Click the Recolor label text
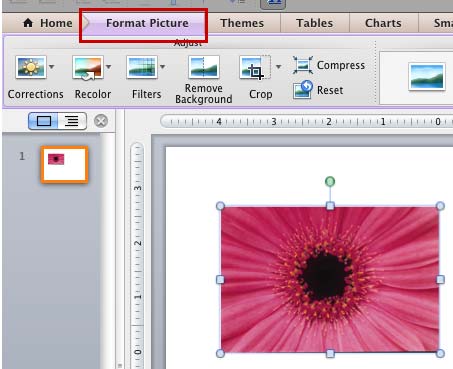Screen dimensions: 453x369 93,94
